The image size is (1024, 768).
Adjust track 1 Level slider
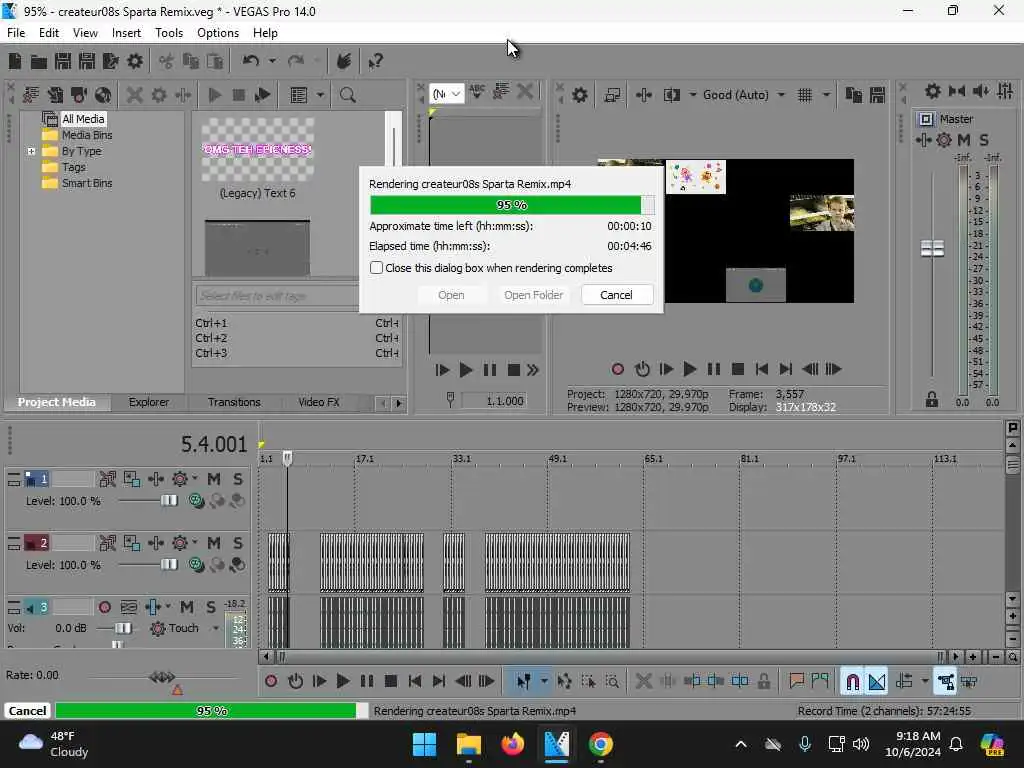pyautogui.click(x=168, y=501)
